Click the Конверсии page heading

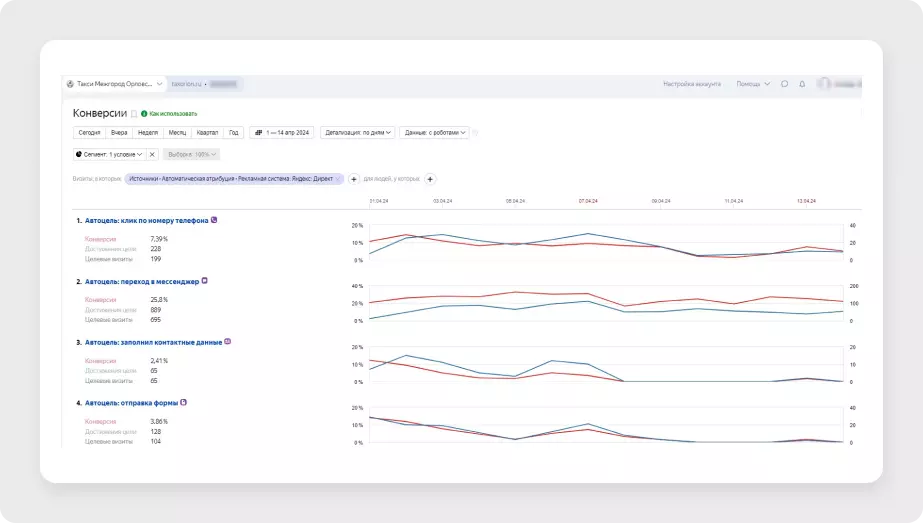click(x=99, y=113)
